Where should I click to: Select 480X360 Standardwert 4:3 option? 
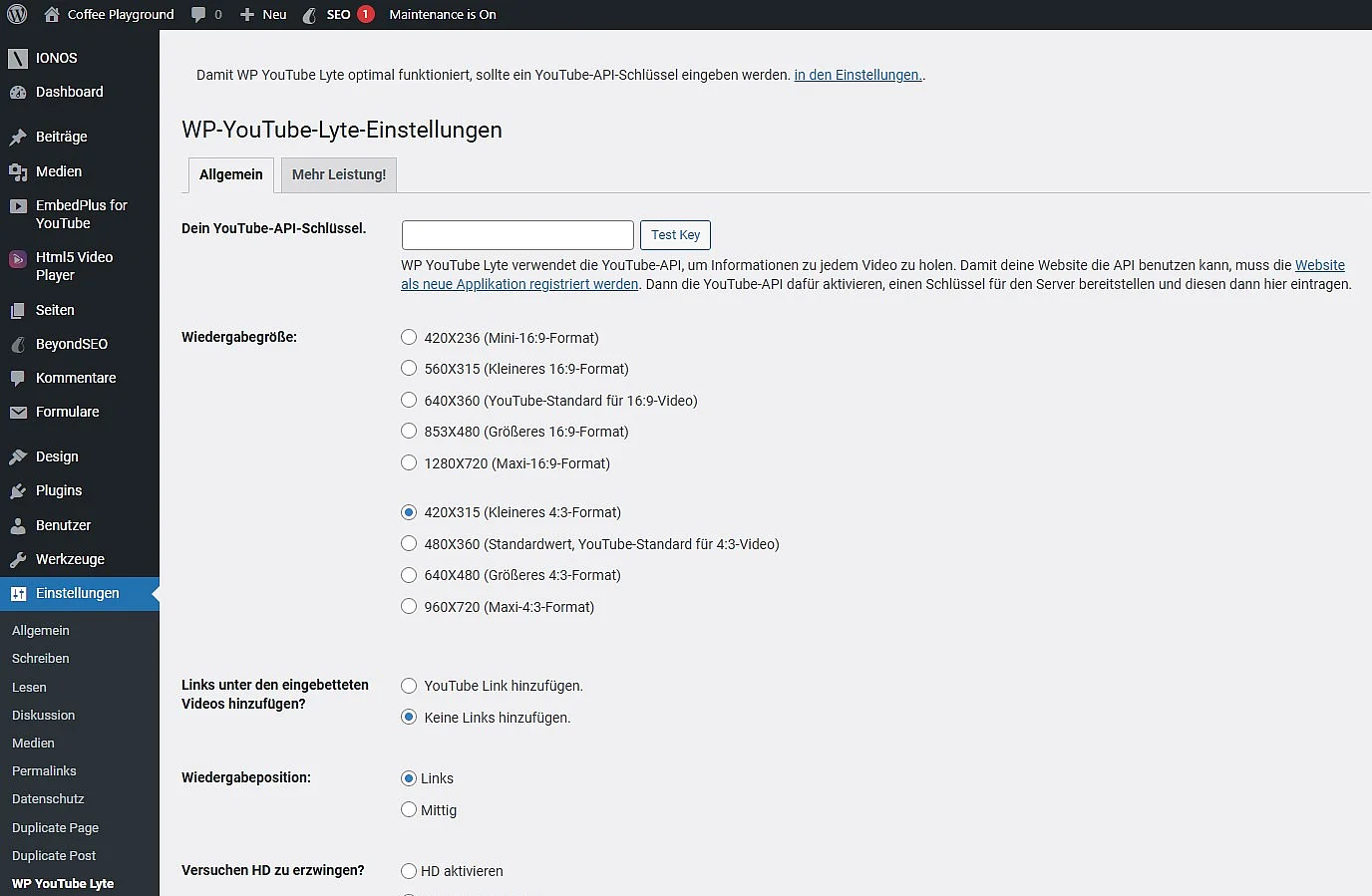tap(409, 543)
